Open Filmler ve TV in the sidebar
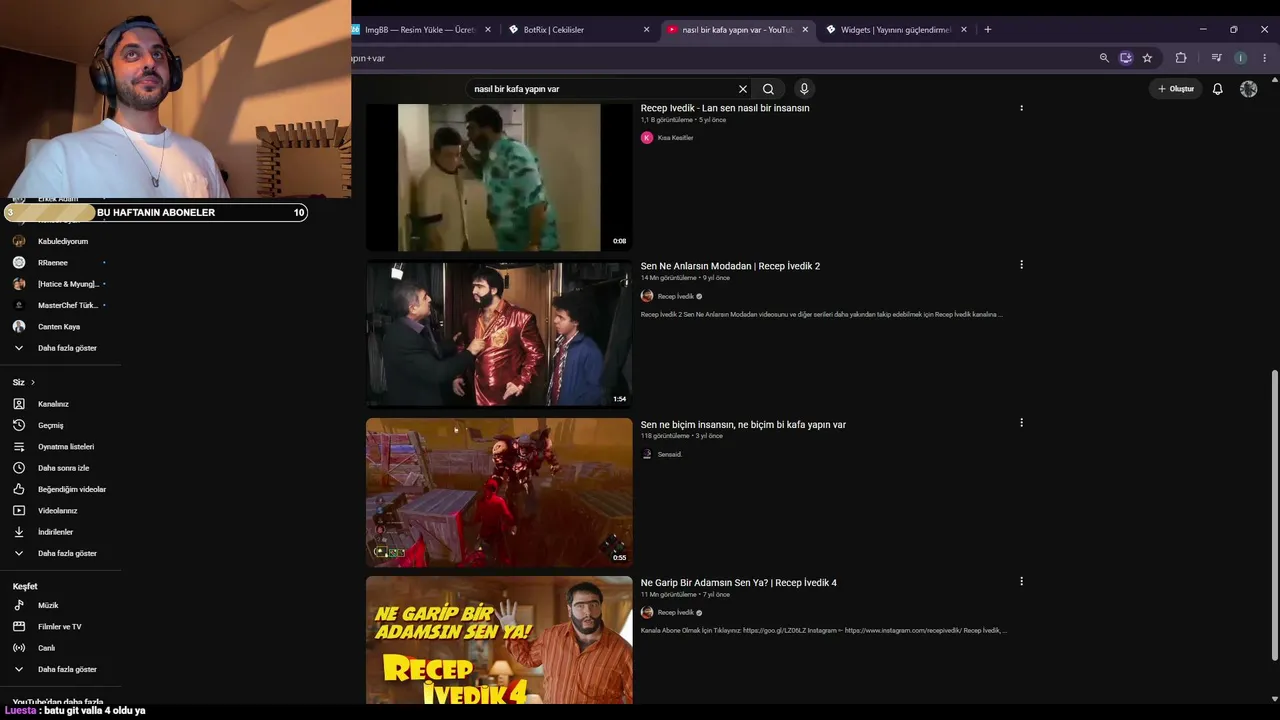 click(61, 627)
